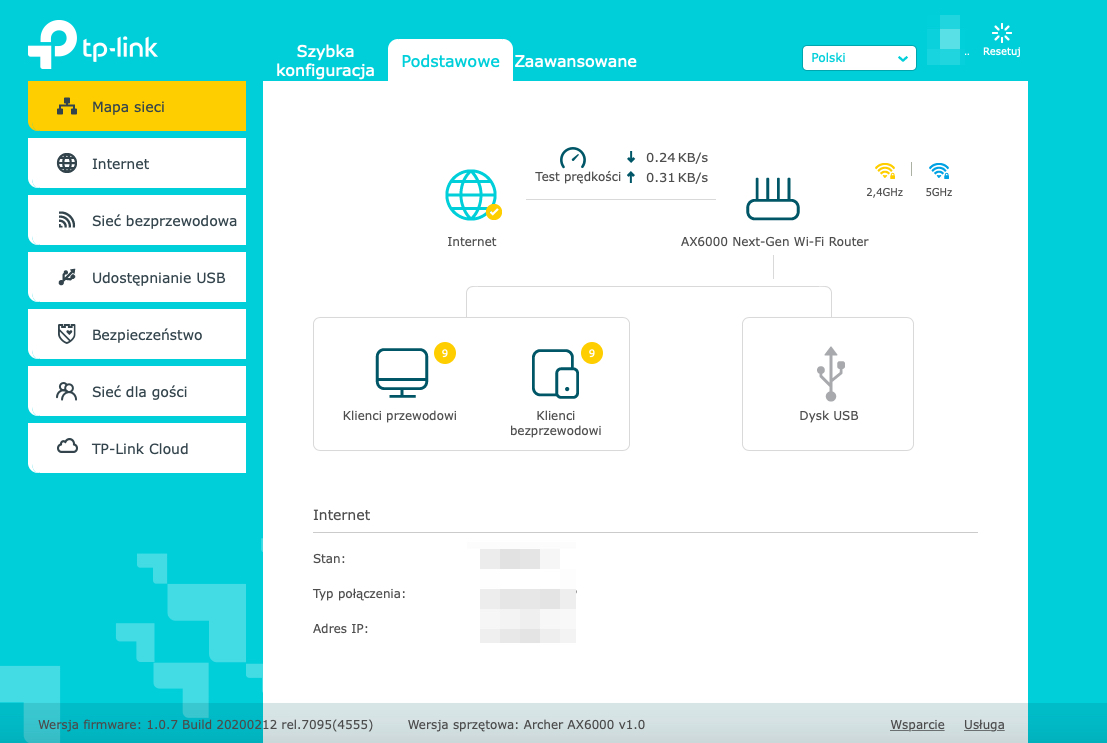Viewport: 1107px width, 743px height.
Task: Click the Wsparcie link in footer
Action: (x=917, y=724)
